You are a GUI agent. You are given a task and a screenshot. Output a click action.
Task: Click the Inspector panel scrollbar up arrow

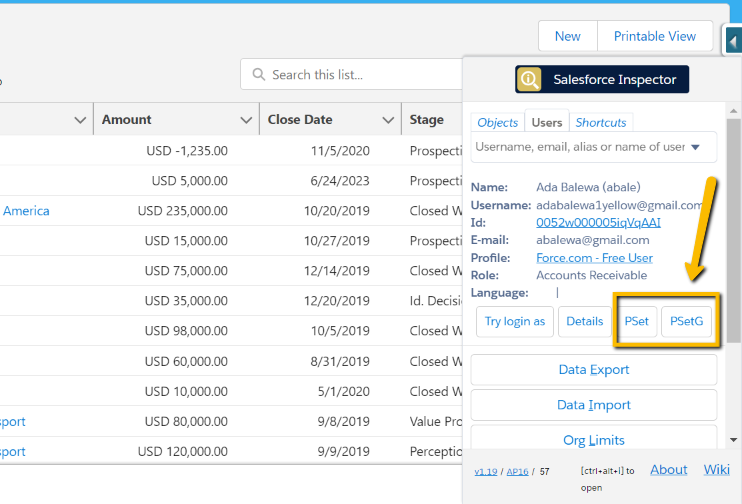pos(733,111)
